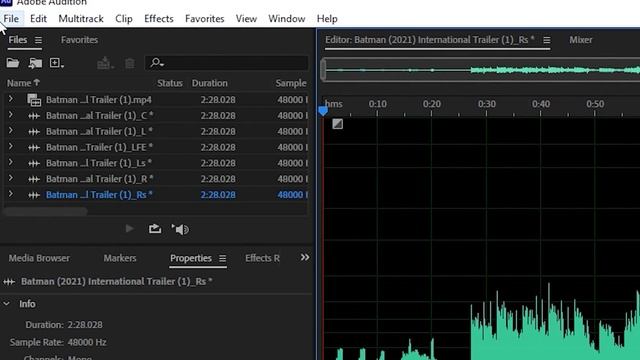The height and width of the screenshot is (360, 640).
Task: Toggle the Auto-Play speaker icon
Action: (180, 229)
